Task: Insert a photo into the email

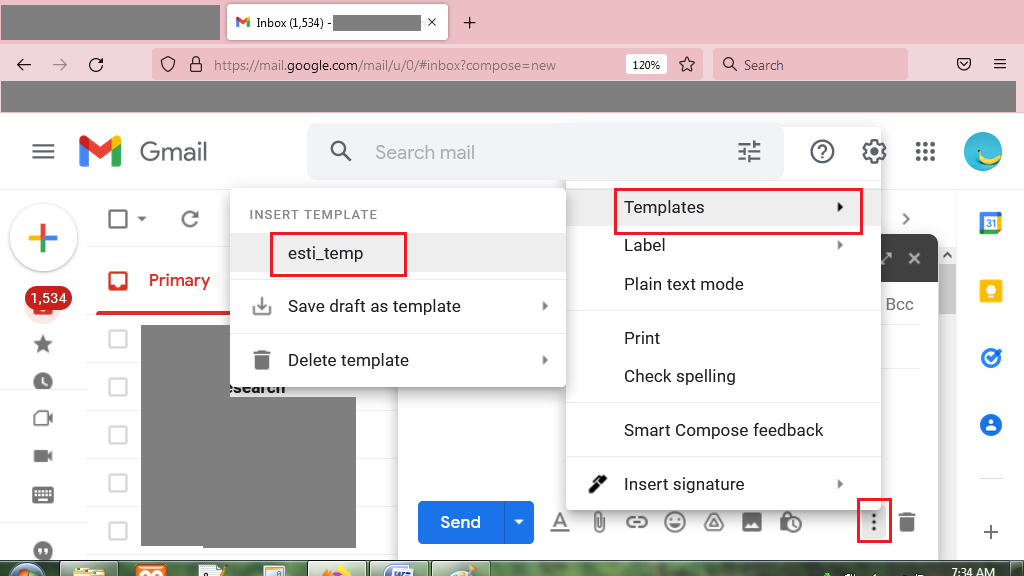Action: coord(752,521)
